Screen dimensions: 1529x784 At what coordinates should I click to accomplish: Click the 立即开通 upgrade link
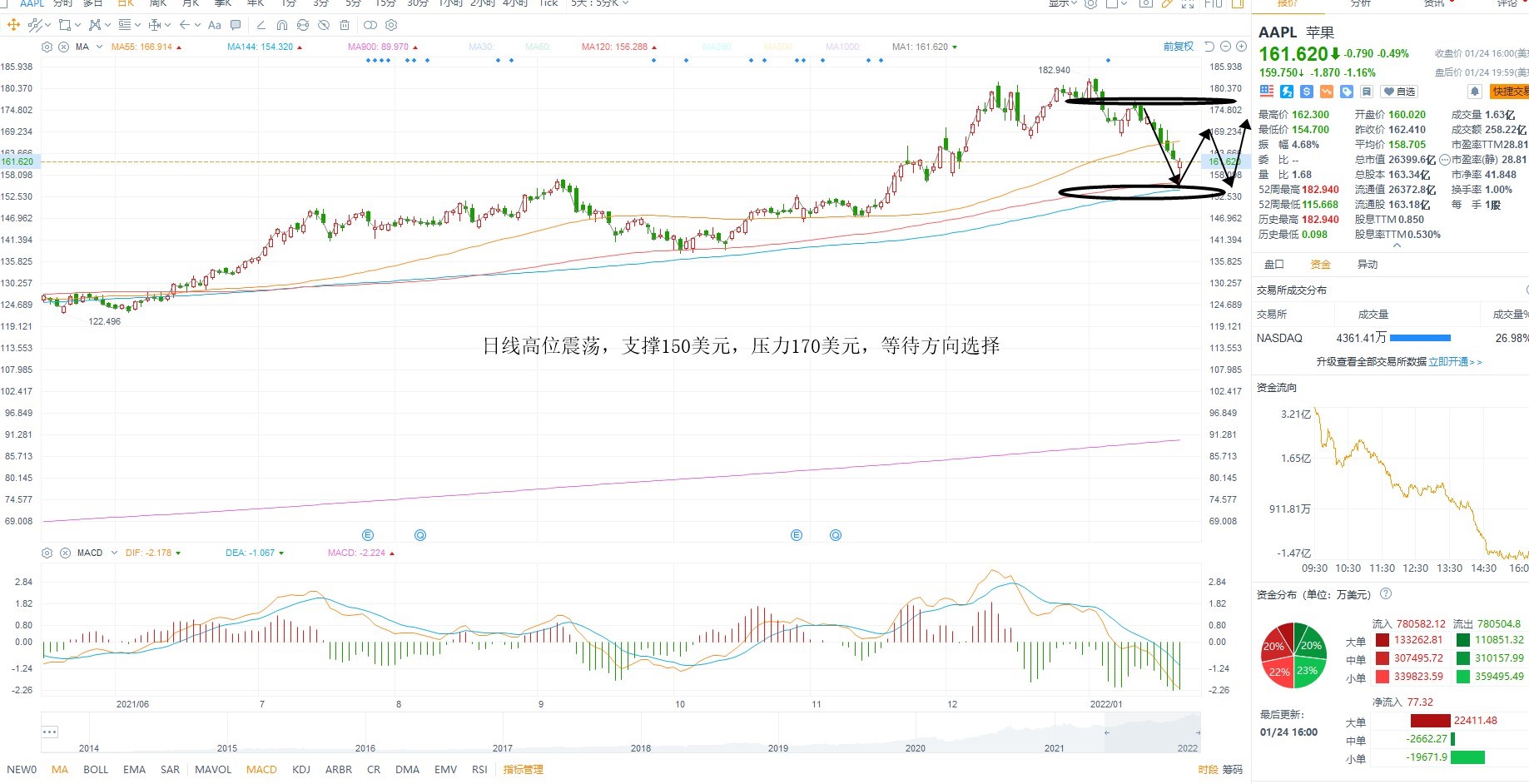(x=1455, y=362)
